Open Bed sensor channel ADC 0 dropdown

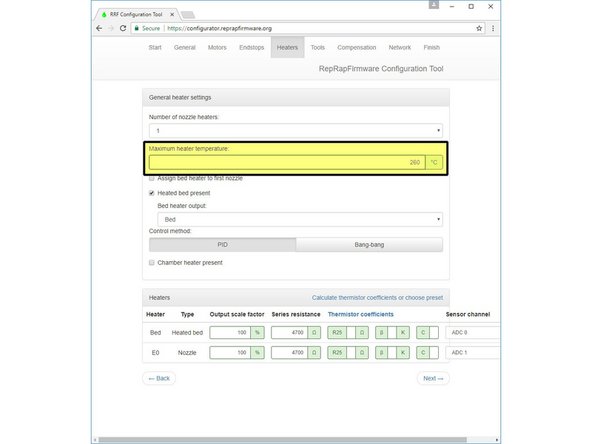473,333
